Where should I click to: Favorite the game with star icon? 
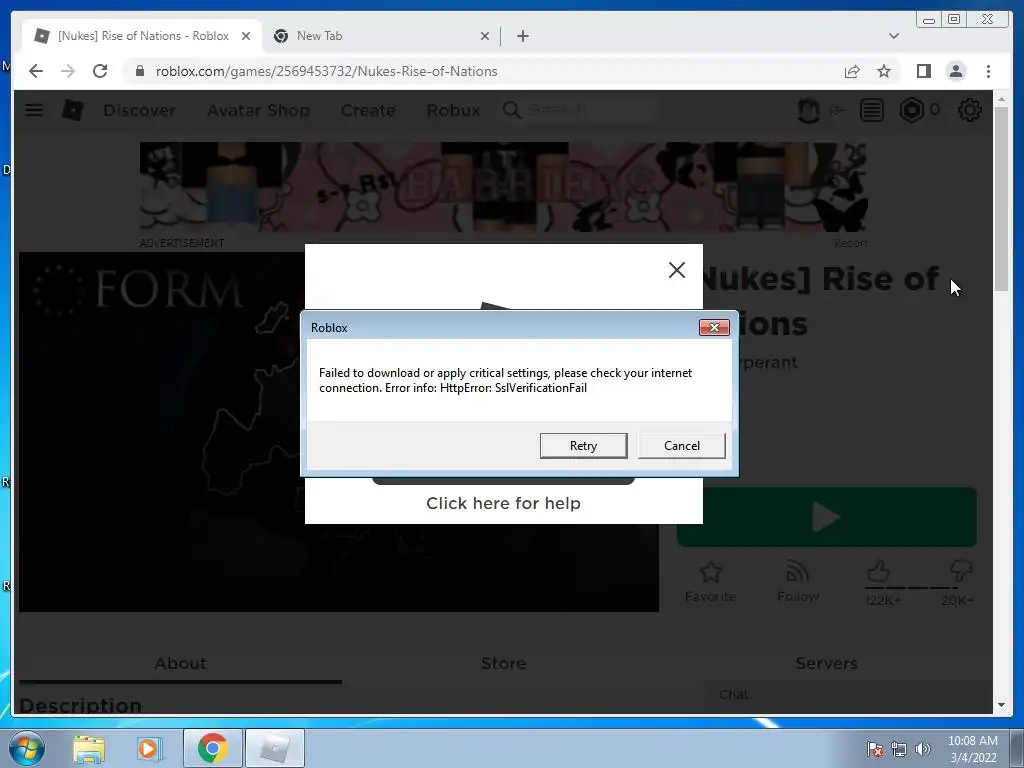point(711,572)
